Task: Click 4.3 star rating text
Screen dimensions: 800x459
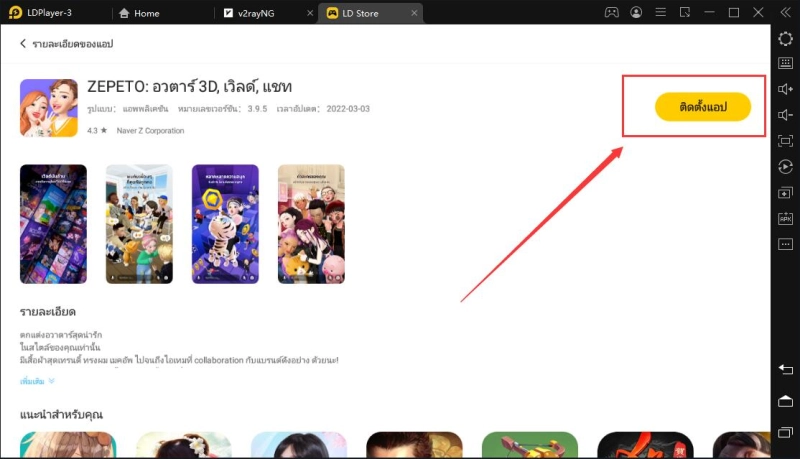Action: (x=97, y=131)
